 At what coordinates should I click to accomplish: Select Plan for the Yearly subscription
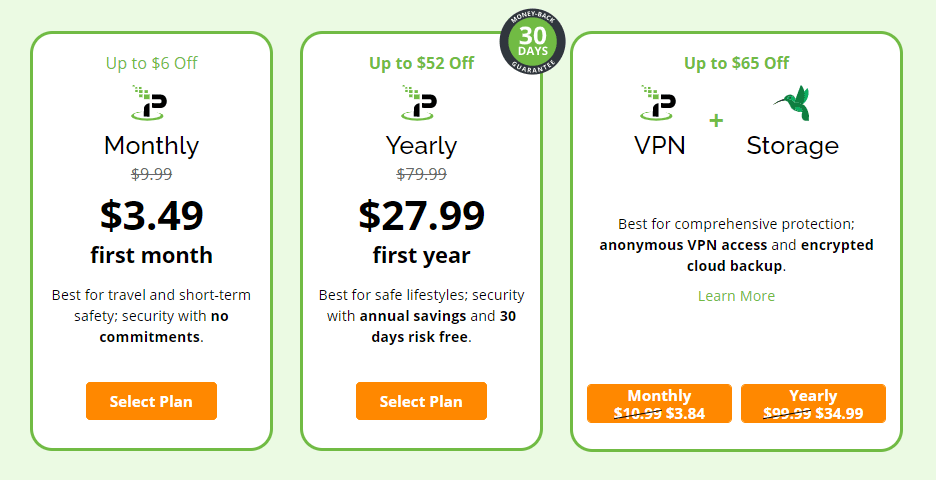pyautogui.click(x=421, y=401)
